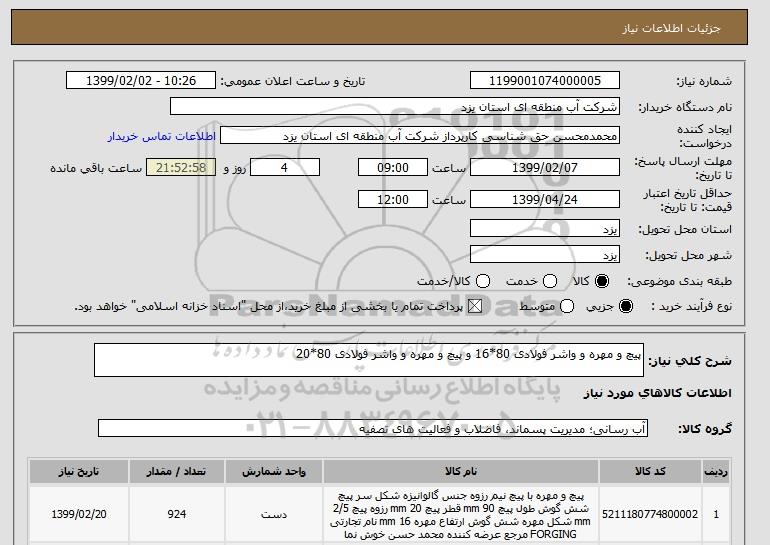Click the announcement date field 1399/02/02 - 10:26
The width and height of the screenshot is (770, 545).
(141, 81)
